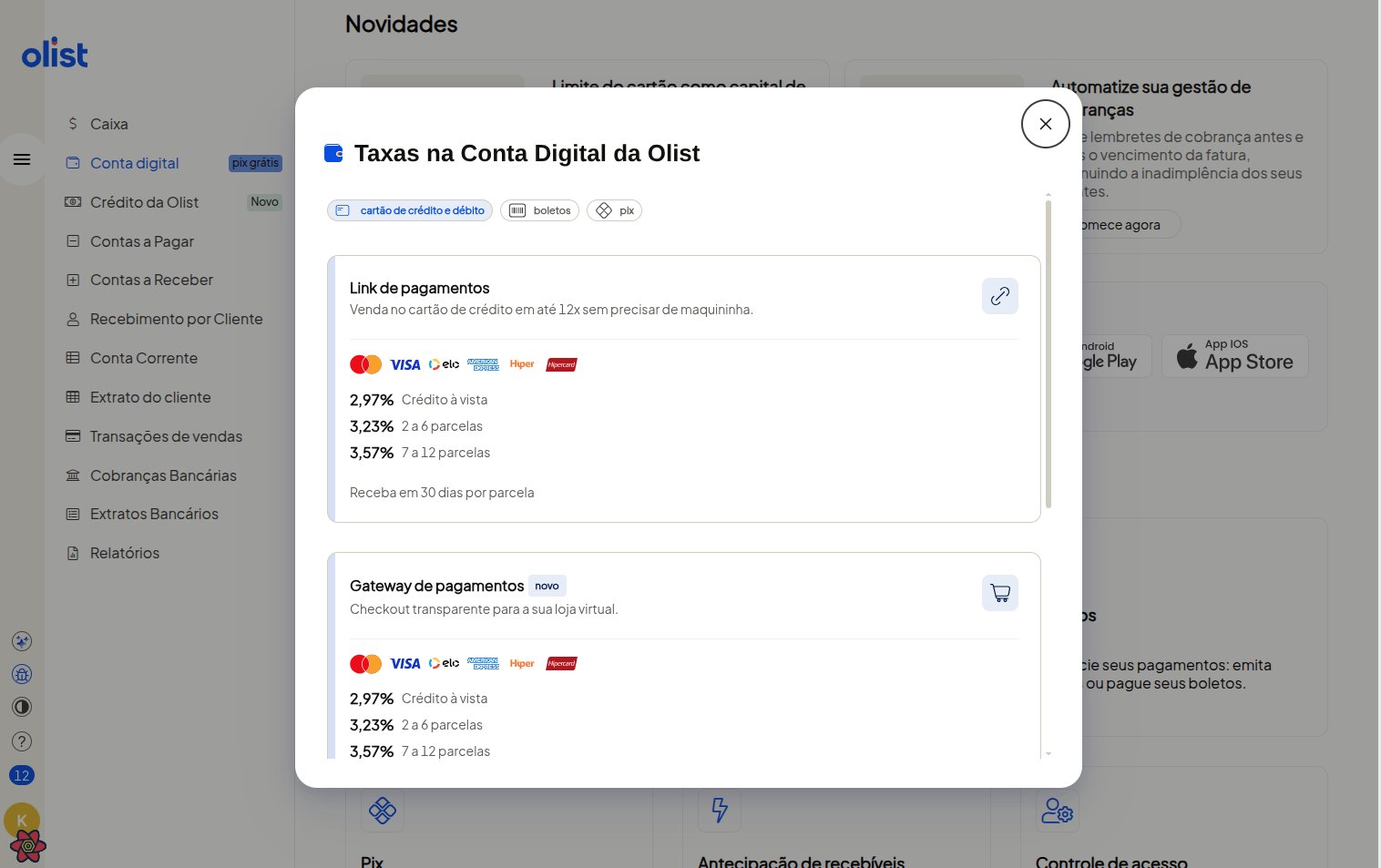Click the pix grátis badge
Screen dimensions: 1381x868
(255, 163)
